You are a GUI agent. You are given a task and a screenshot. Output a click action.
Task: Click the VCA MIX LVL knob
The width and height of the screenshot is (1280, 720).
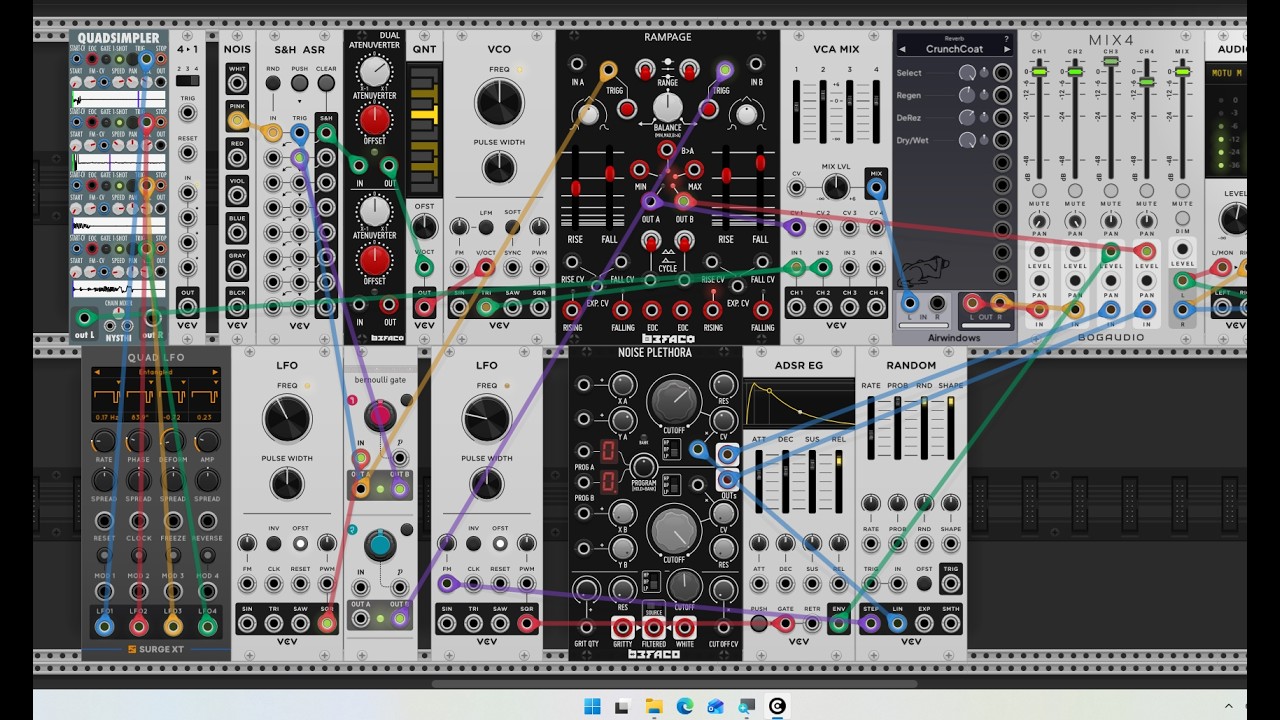836,187
